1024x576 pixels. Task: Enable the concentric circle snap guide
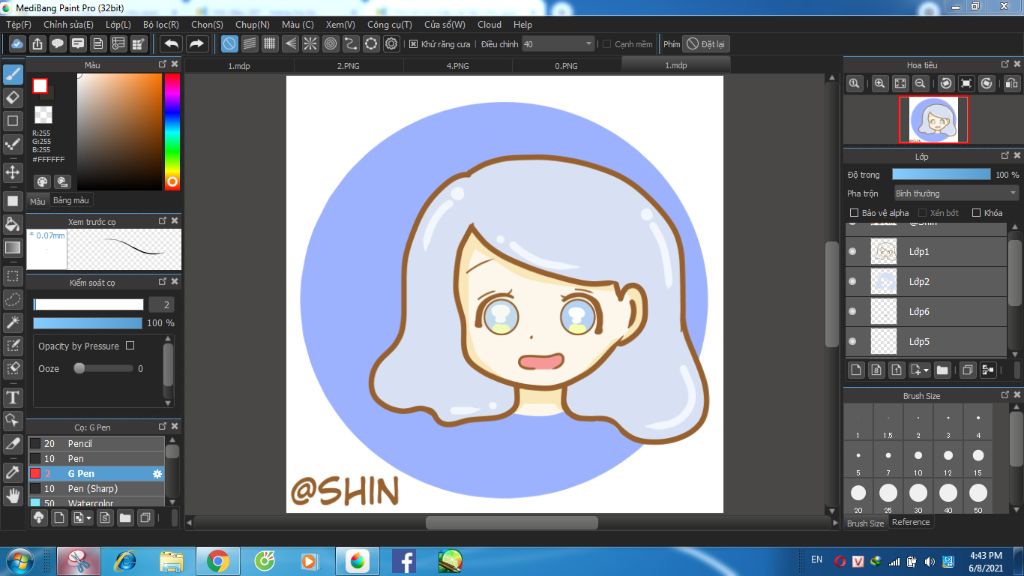click(330, 44)
